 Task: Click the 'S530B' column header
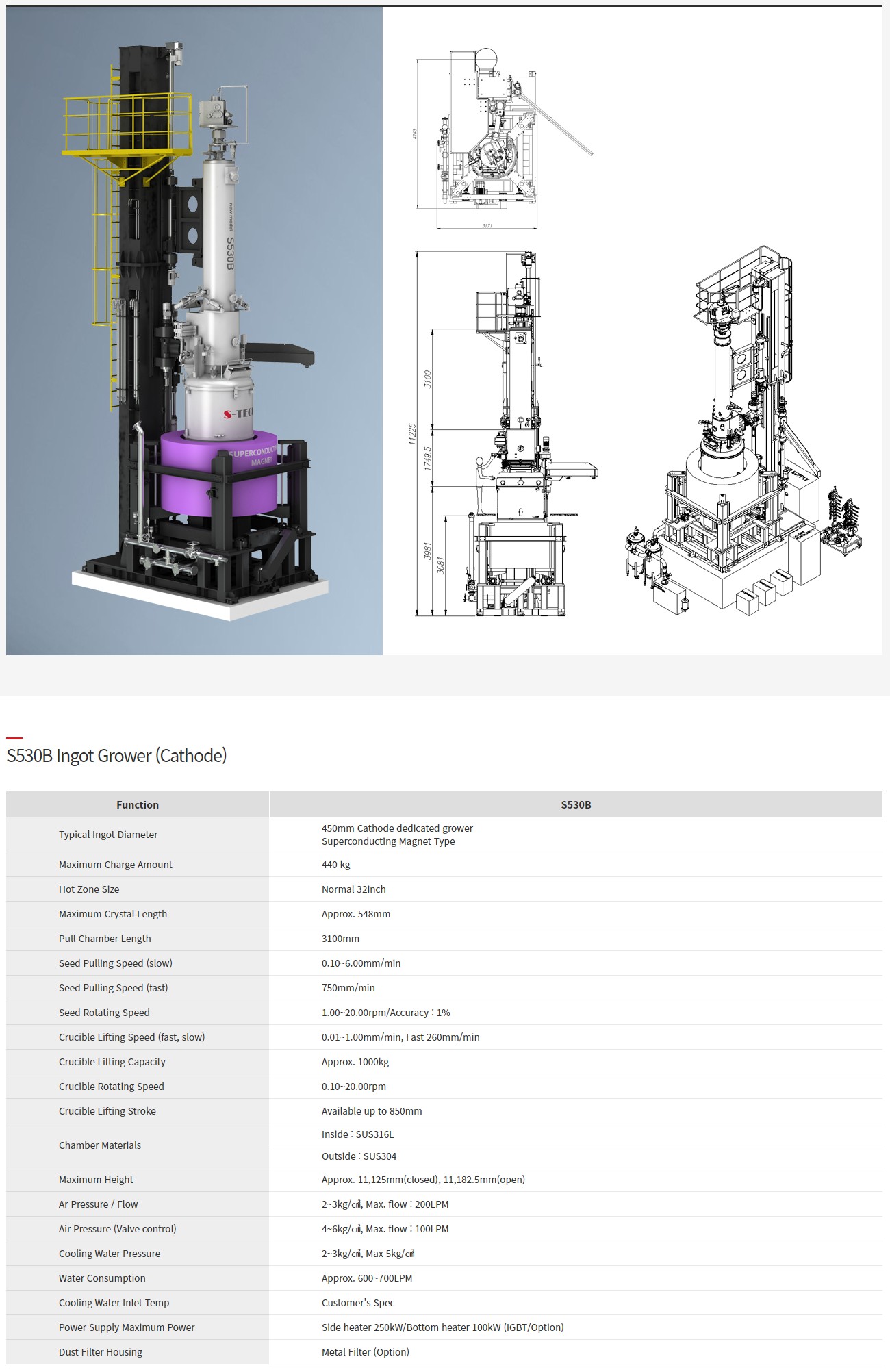tap(576, 805)
